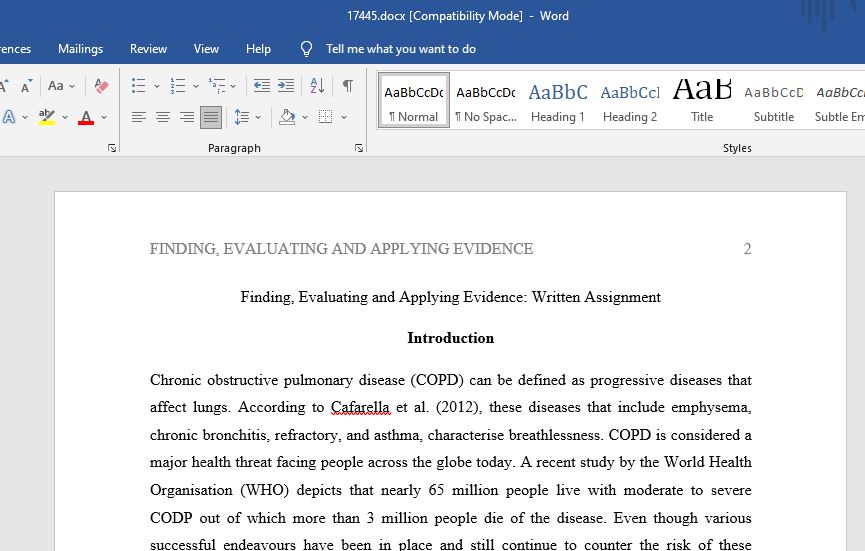Open the Mailings ribbon tab
The height and width of the screenshot is (551, 865).
81,49
